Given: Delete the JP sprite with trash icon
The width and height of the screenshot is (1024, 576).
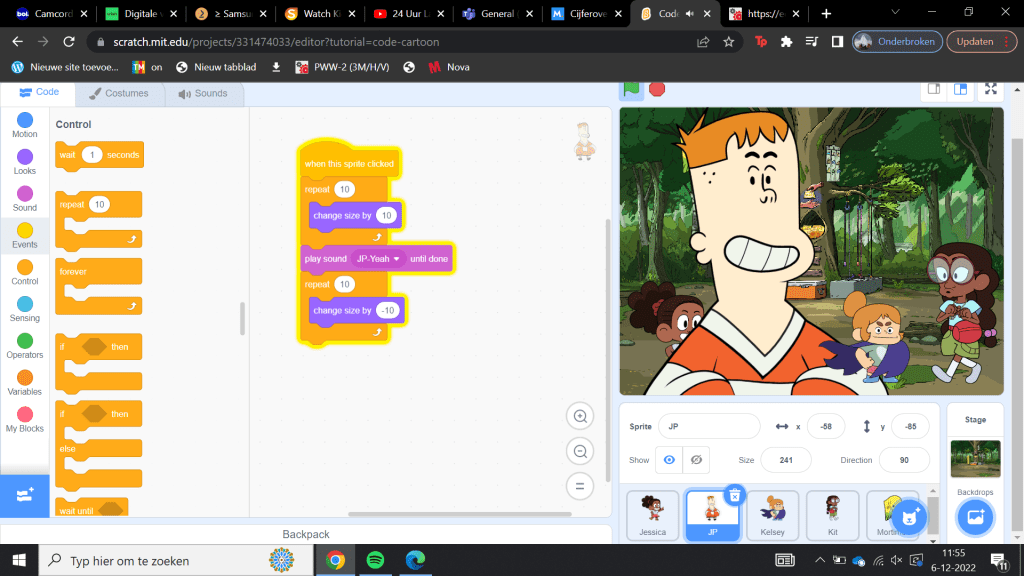Looking at the screenshot, I should point(734,495).
